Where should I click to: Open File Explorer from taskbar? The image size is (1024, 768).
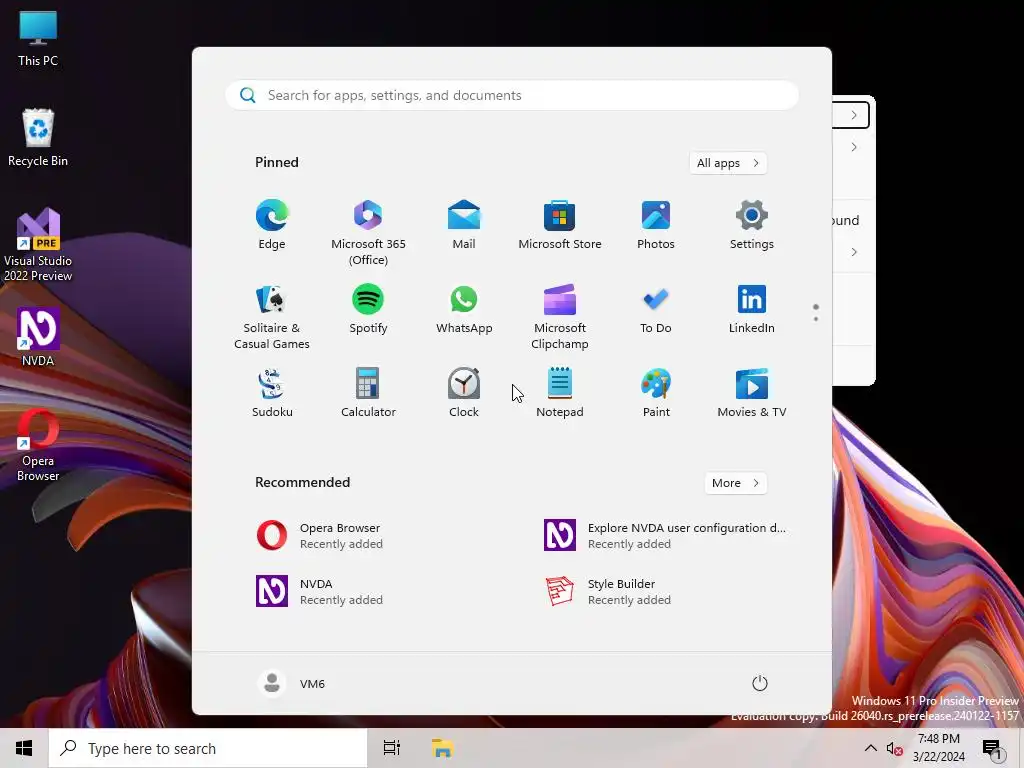[x=443, y=748]
